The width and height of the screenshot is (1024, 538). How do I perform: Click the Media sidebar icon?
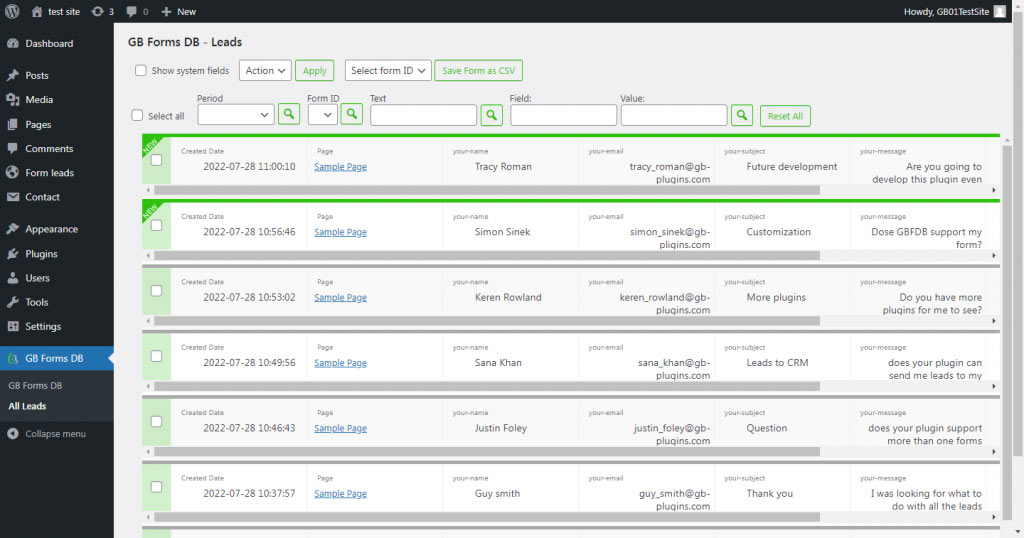coord(12,100)
